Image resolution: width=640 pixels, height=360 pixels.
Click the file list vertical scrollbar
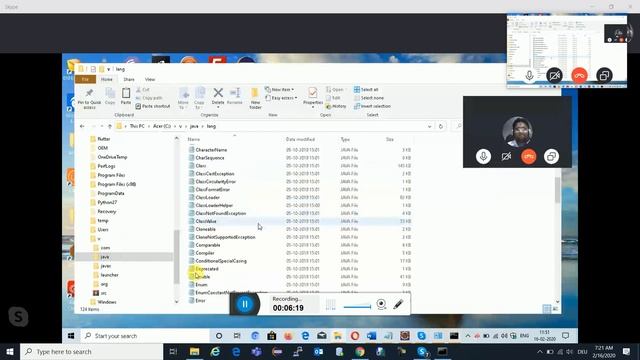(558, 191)
